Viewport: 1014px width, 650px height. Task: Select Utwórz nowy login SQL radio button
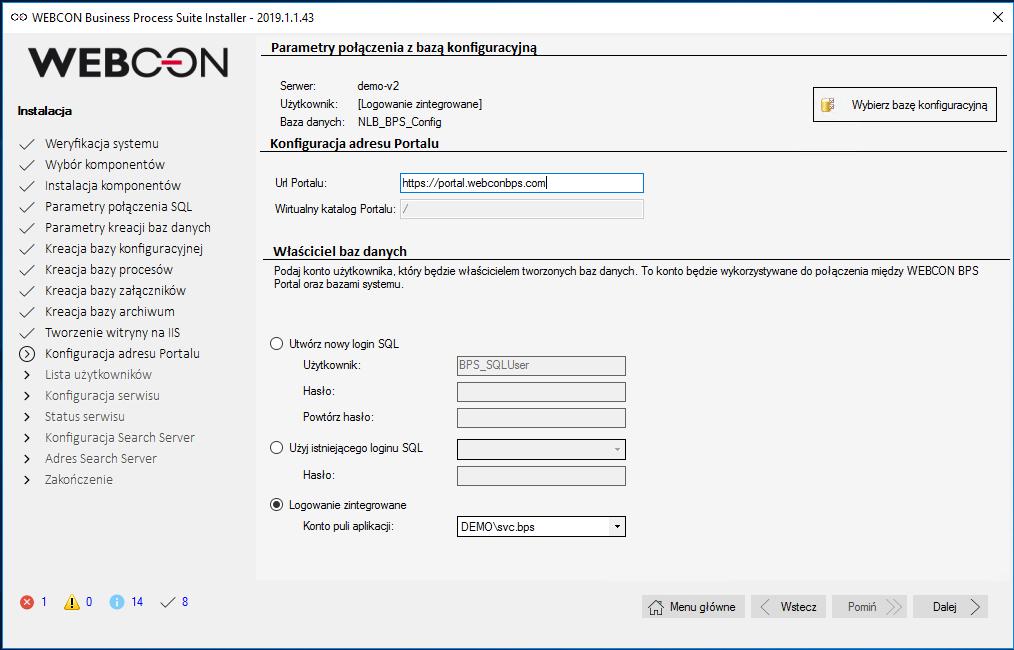click(x=276, y=343)
